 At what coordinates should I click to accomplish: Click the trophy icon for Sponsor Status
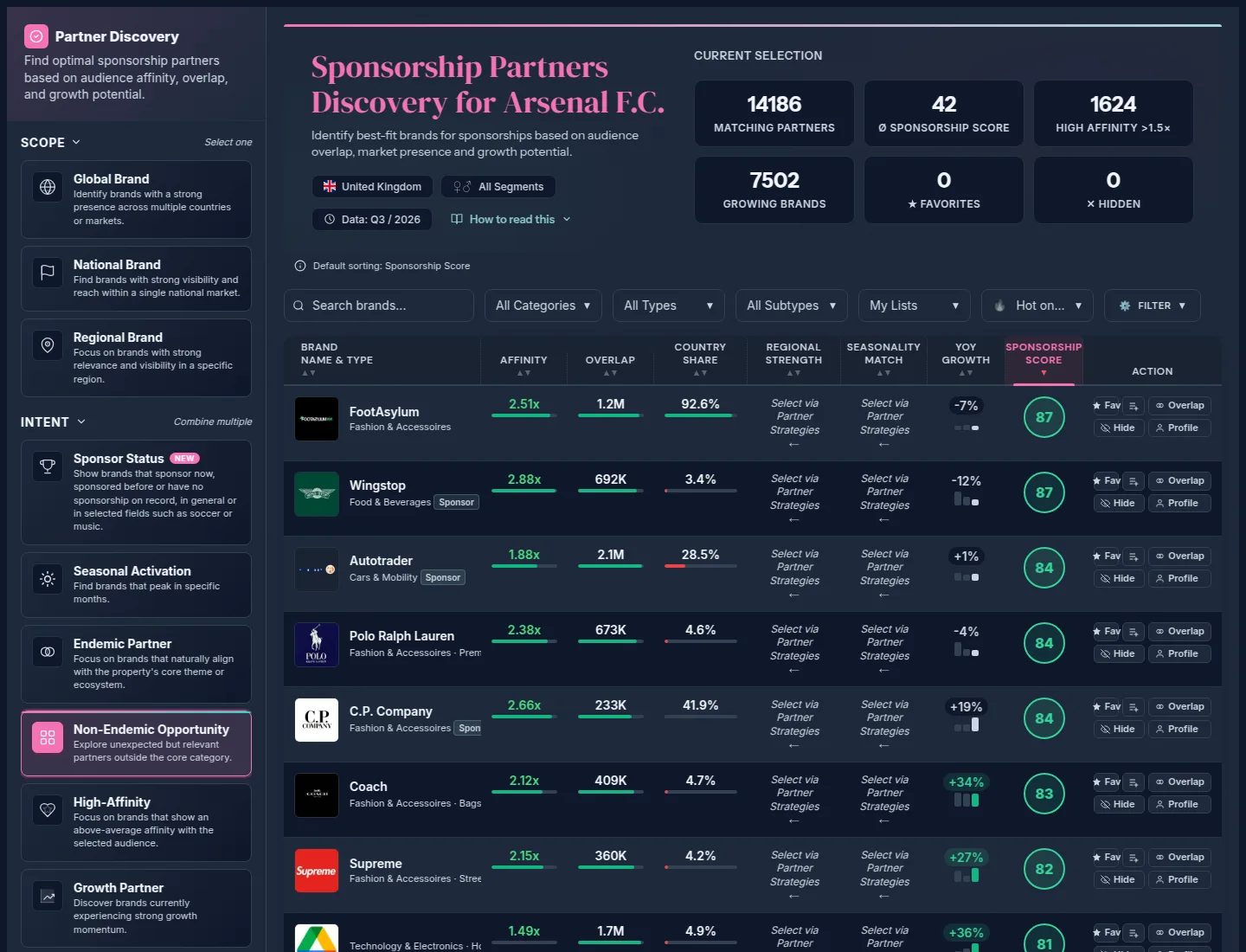pos(48,466)
